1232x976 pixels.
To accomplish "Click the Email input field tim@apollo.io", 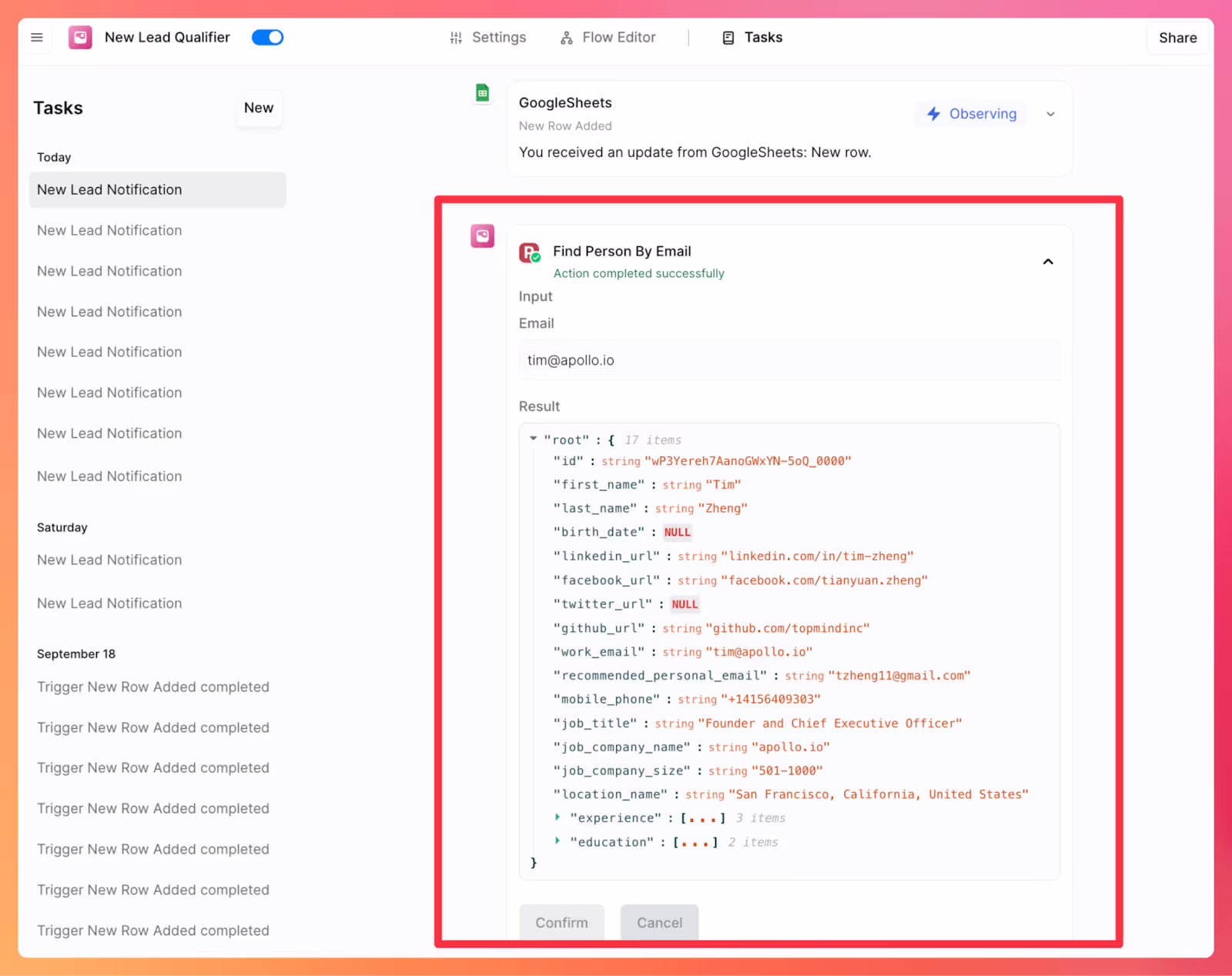I will [789, 360].
